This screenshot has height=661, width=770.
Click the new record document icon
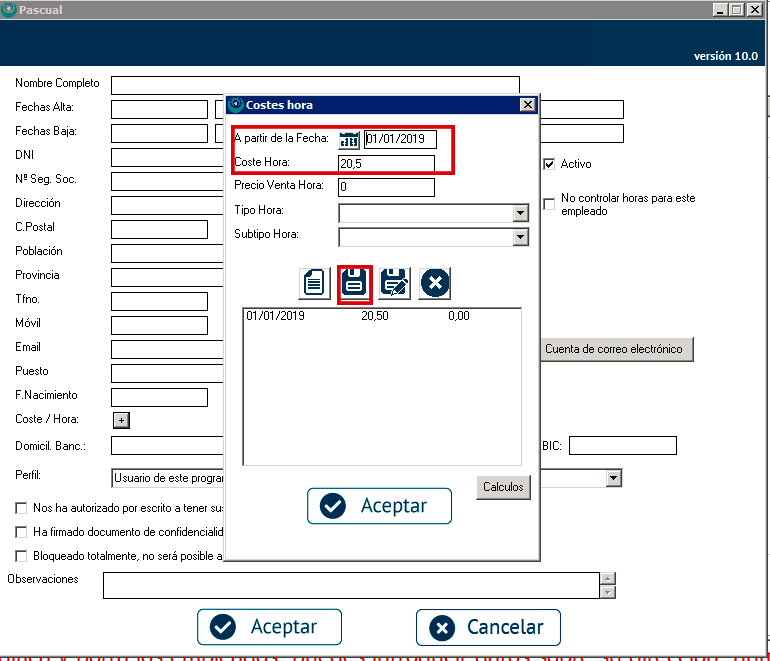(x=315, y=283)
